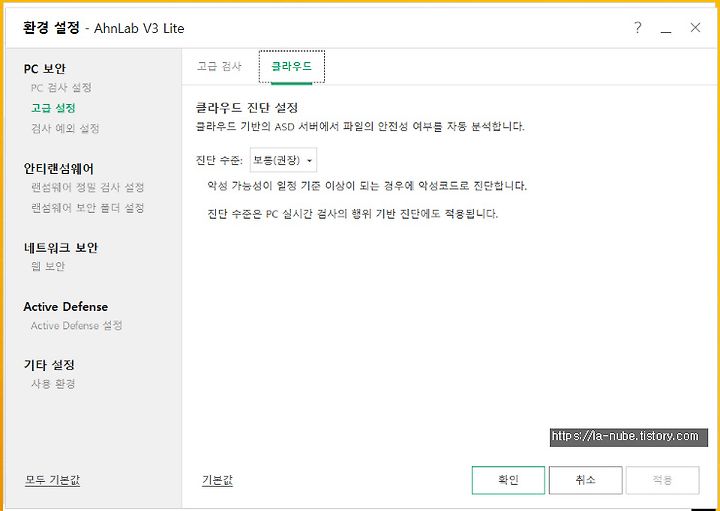Open the help question mark icon
The width and height of the screenshot is (720, 511).
(x=637, y=28)
